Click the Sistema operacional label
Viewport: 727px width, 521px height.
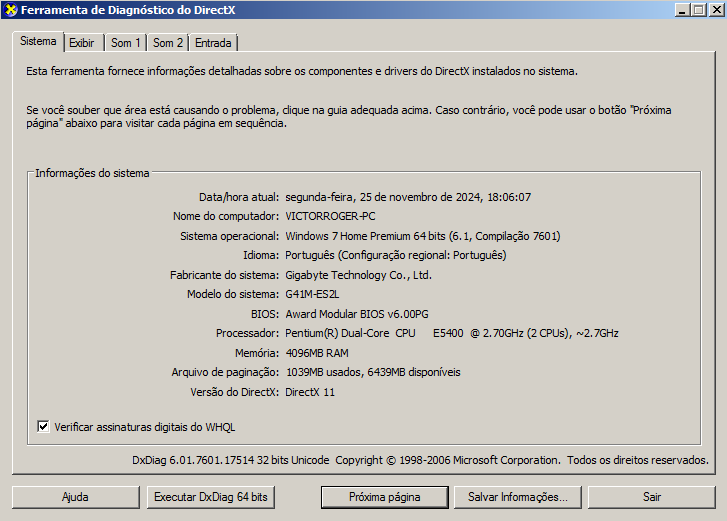pos(230,236)
